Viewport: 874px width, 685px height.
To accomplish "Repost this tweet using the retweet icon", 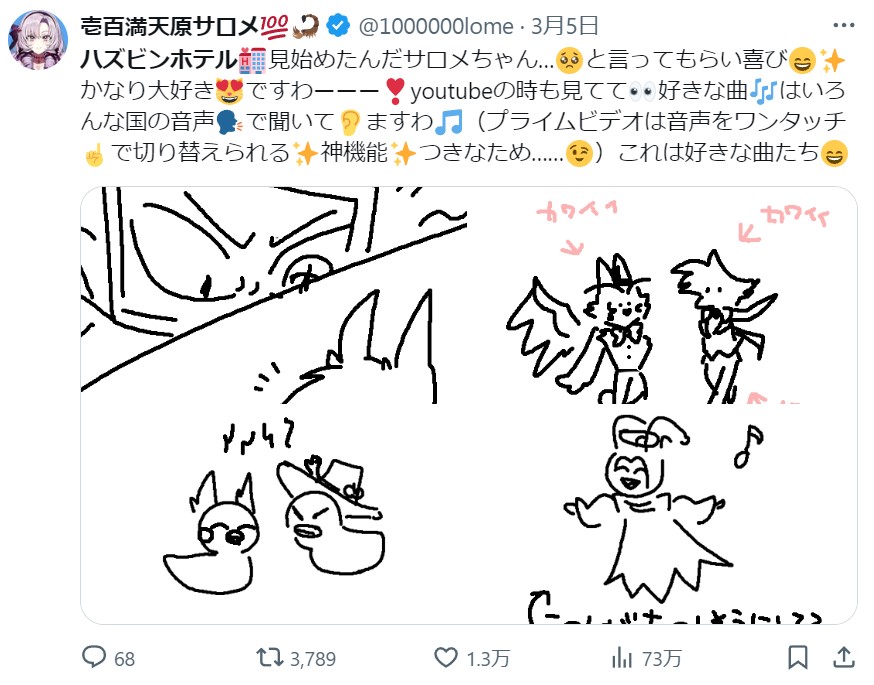I will (x=270, y=658).
